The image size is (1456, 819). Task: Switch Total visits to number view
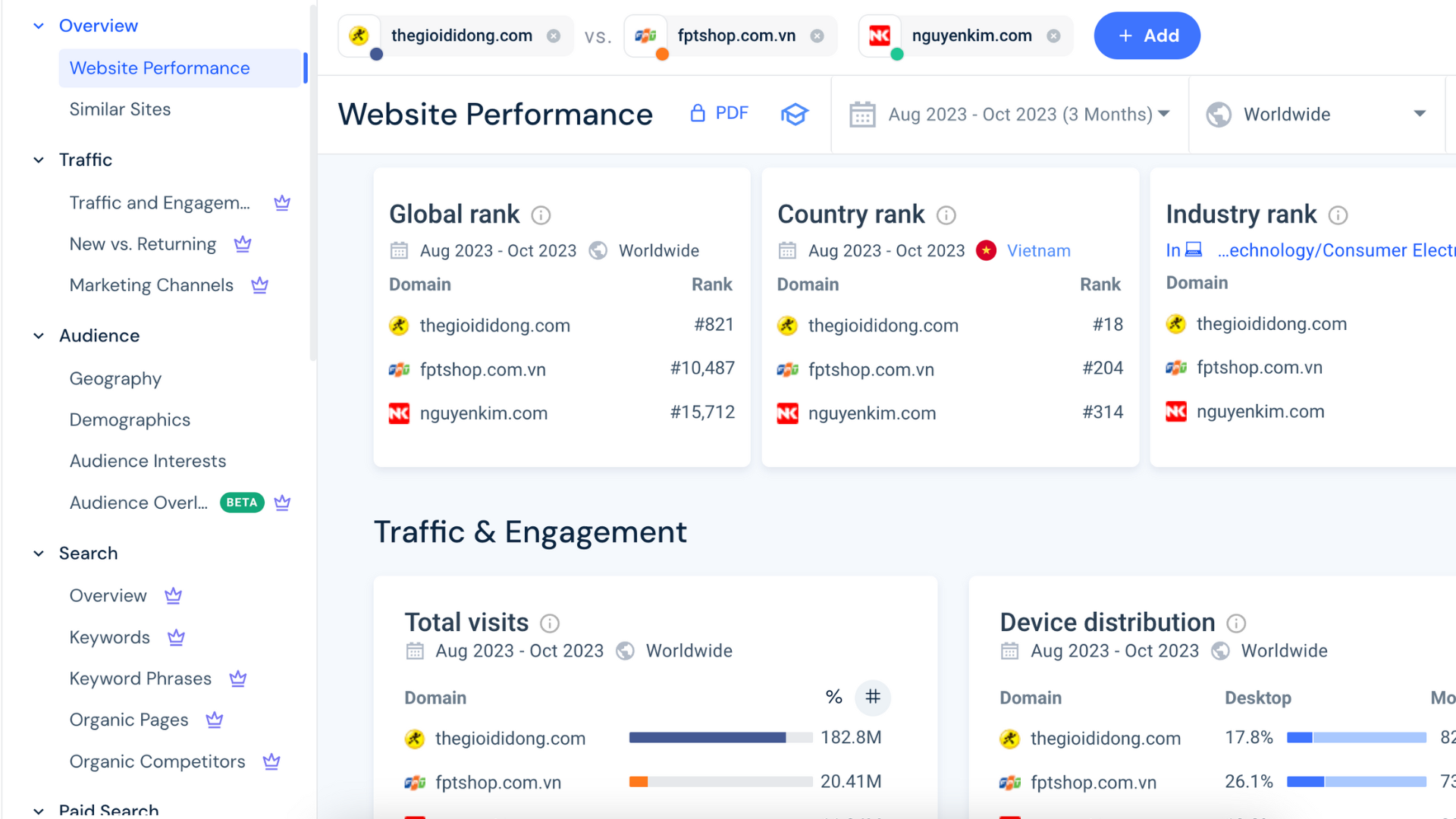coord(873,697)
